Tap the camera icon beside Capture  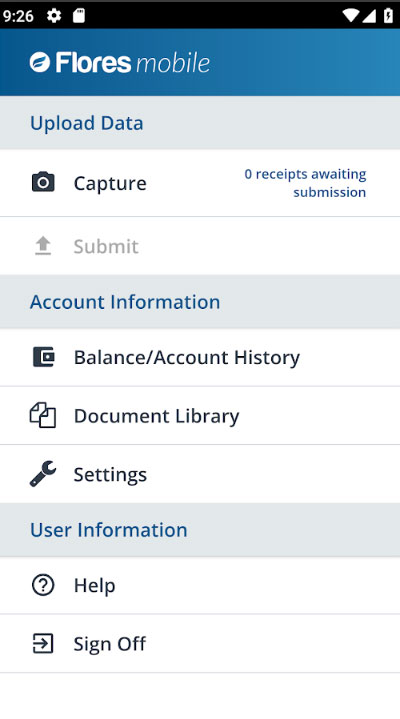point(43,183)
